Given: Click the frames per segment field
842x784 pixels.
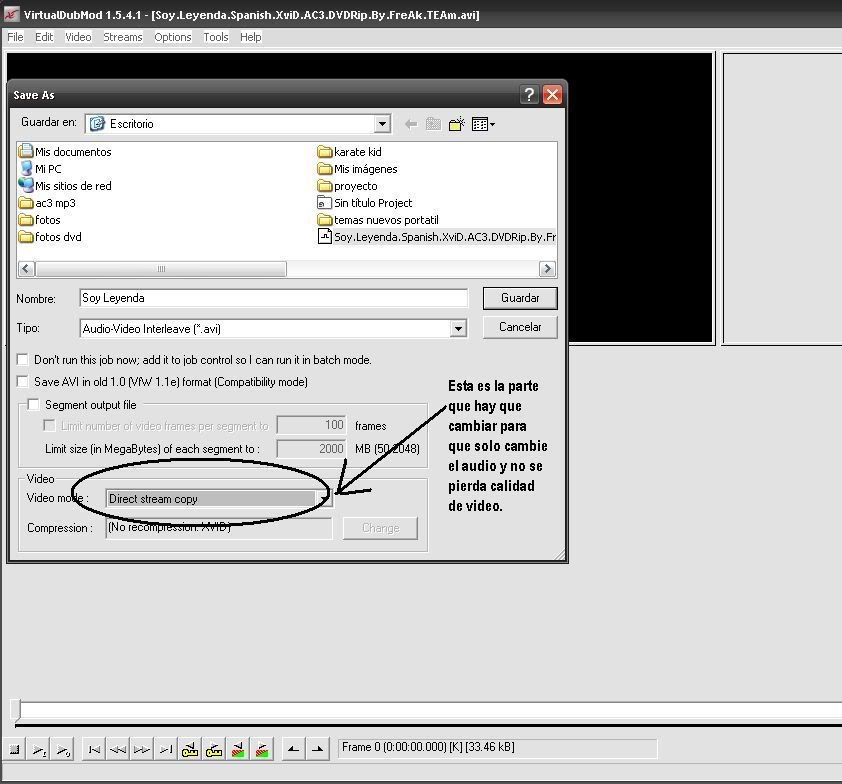Looking at the screenshot, I should point(311,425).
